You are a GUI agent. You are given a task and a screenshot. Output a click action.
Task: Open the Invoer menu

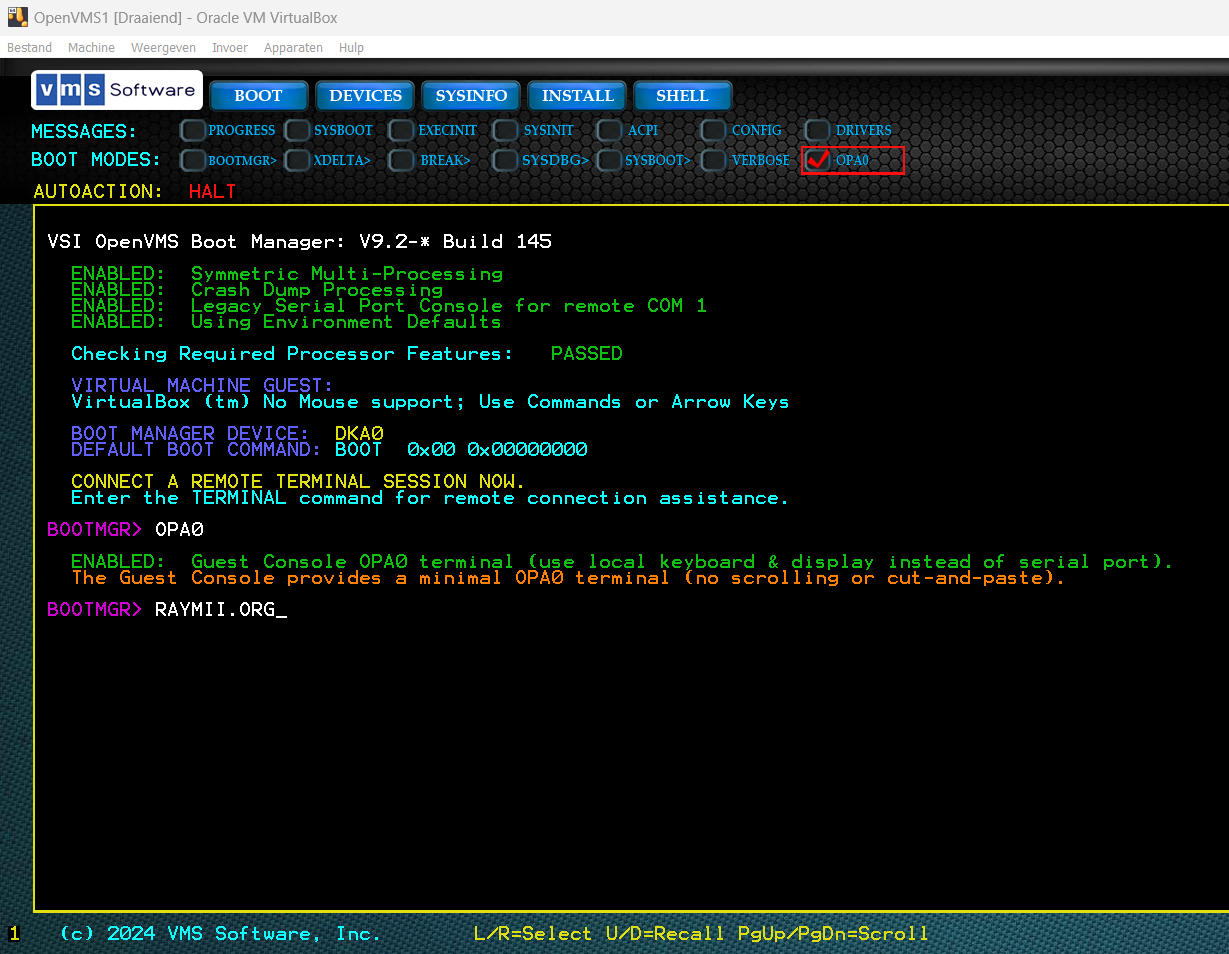(x=229, y=47)
